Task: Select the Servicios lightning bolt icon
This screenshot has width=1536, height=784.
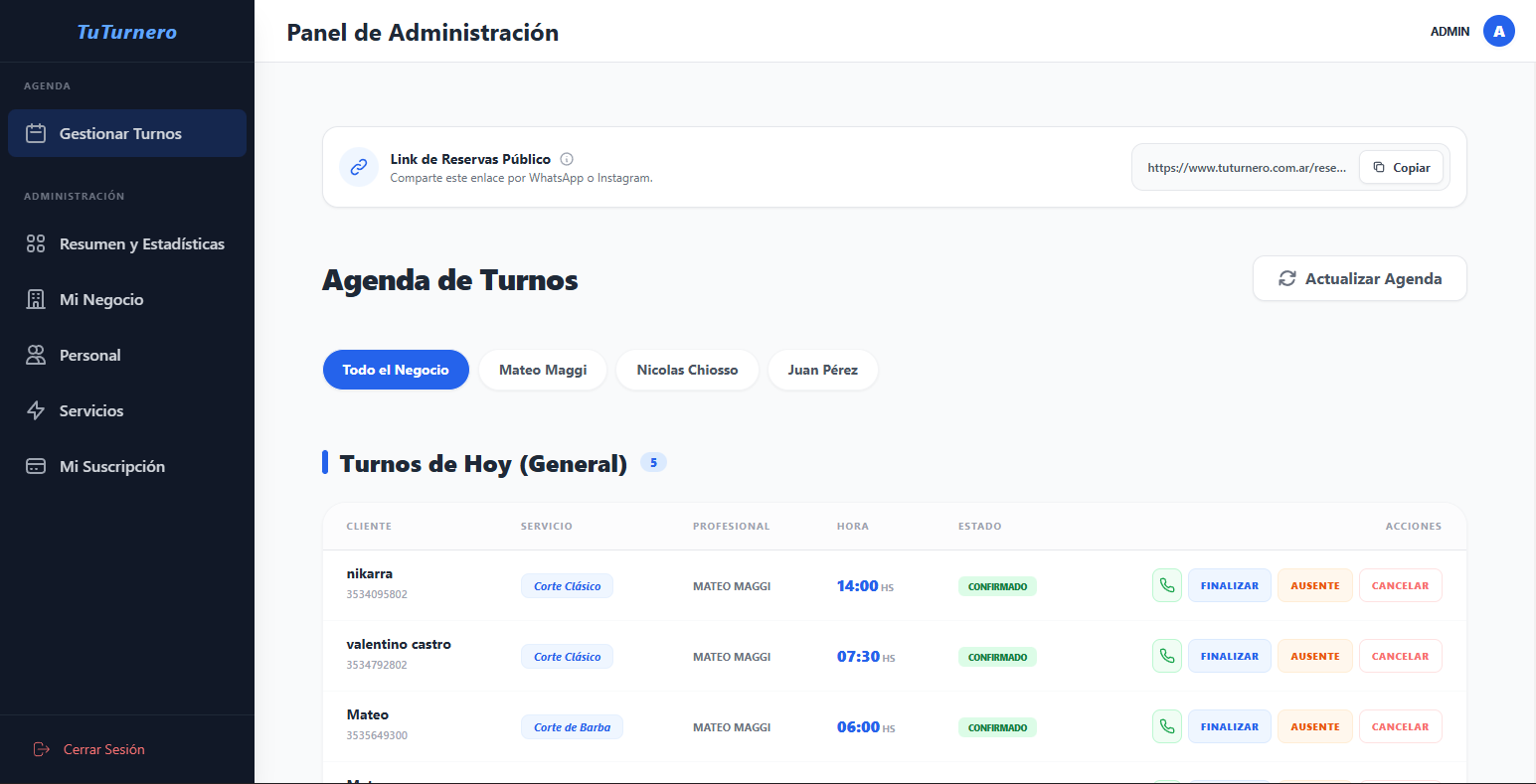Action: click(x=35, y=409)
